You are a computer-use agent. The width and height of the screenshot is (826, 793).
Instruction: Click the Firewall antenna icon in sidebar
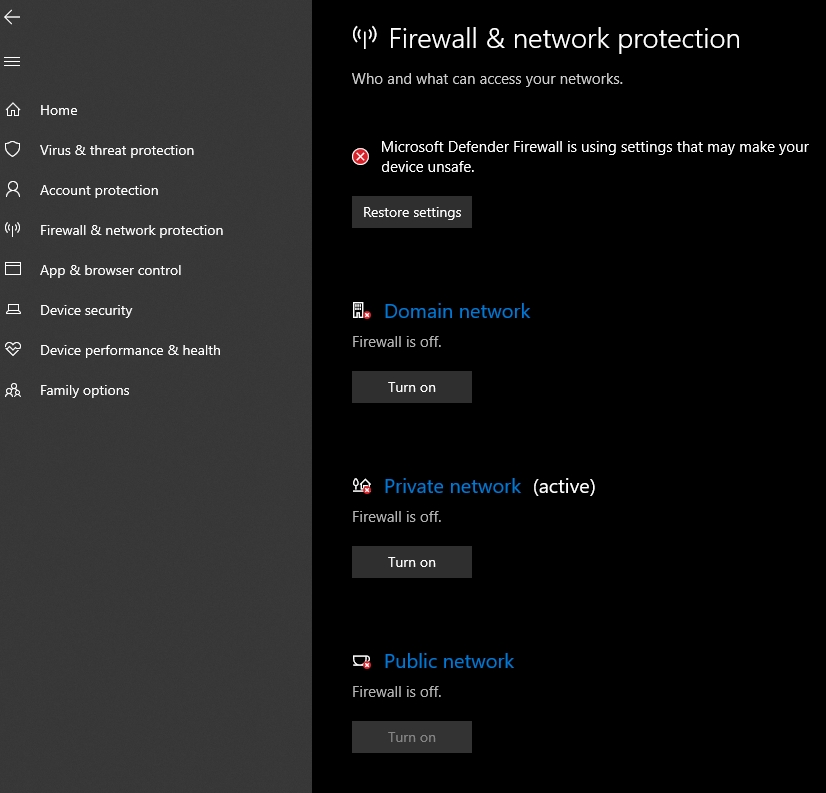[x=13, y=230]
